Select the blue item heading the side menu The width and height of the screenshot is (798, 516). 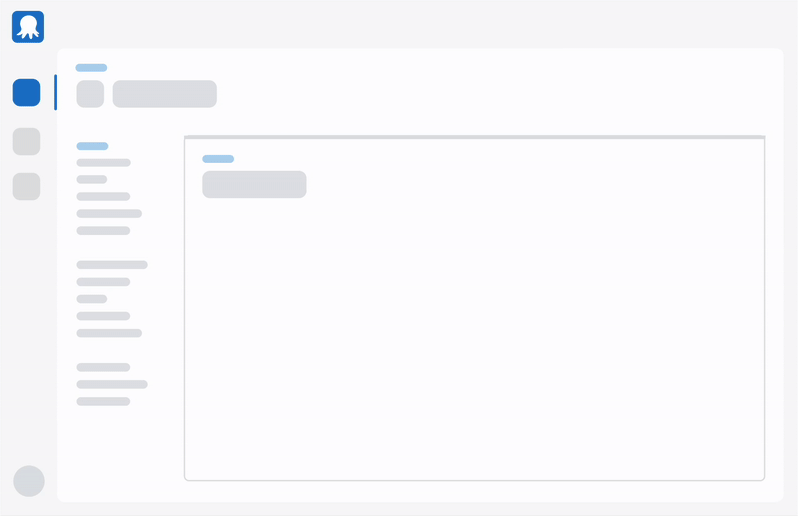(x=92, y=146)
